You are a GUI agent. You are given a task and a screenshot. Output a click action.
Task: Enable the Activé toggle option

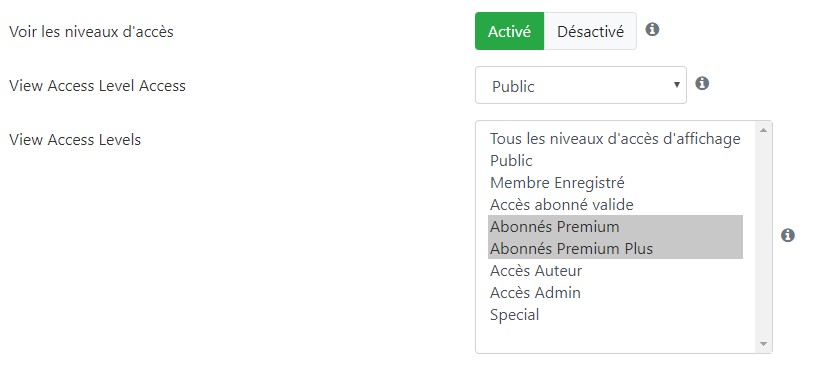coord(509,31)
